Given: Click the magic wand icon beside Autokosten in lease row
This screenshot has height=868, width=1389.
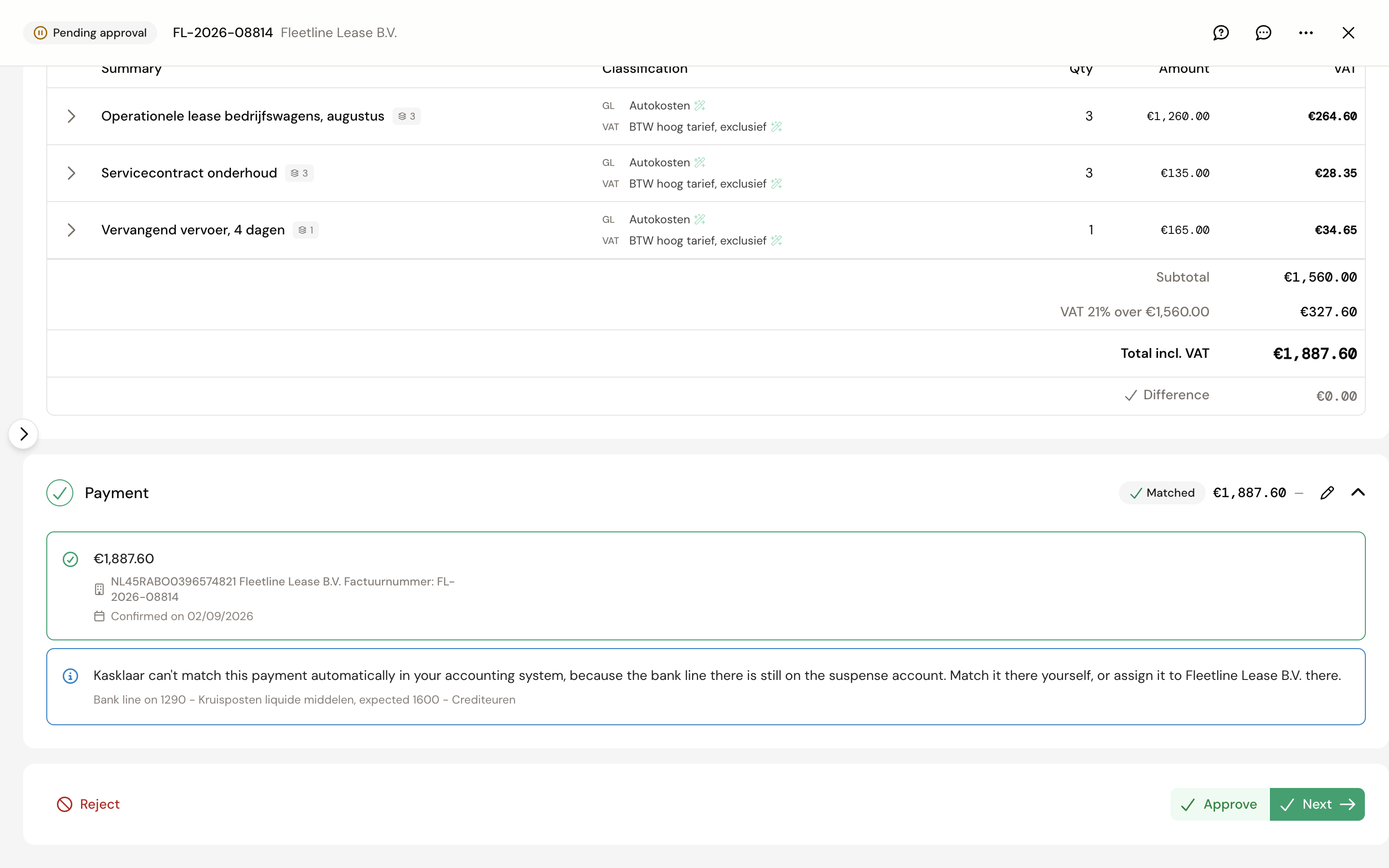Looking at the screenshot, I should tap(699, 106).
